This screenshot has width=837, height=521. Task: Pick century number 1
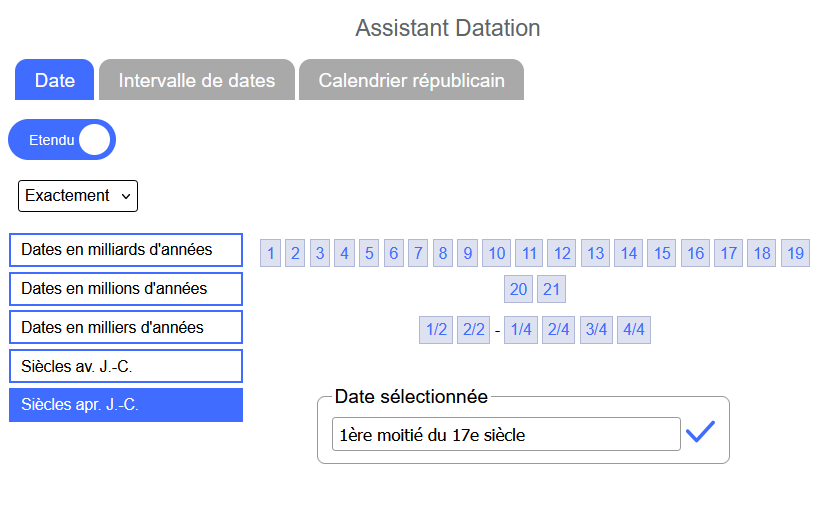(270, 253)
